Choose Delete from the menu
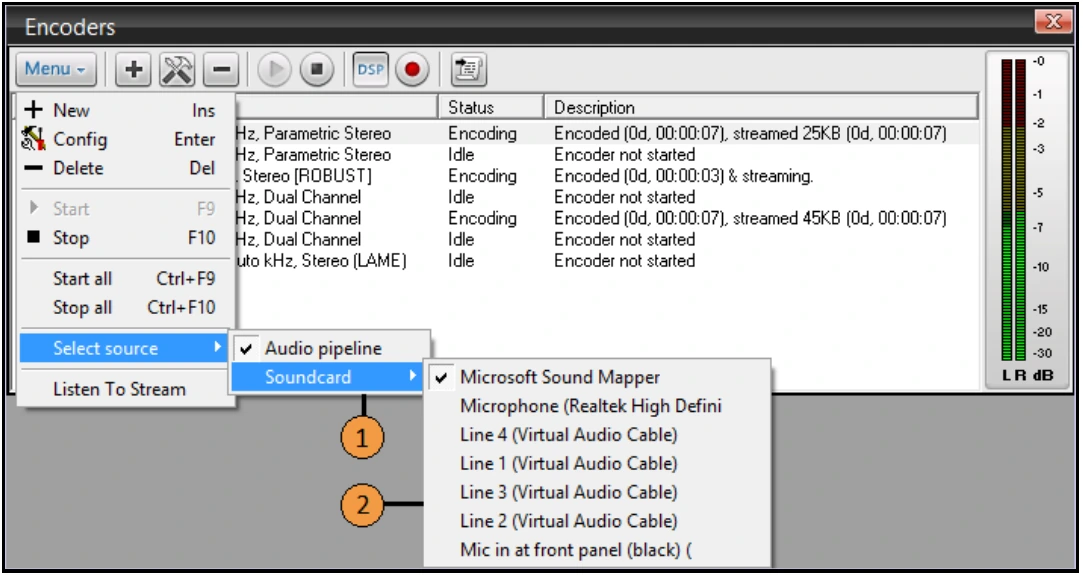The width and height of the screenshot is (1083, 575). [x=126, y=168]
